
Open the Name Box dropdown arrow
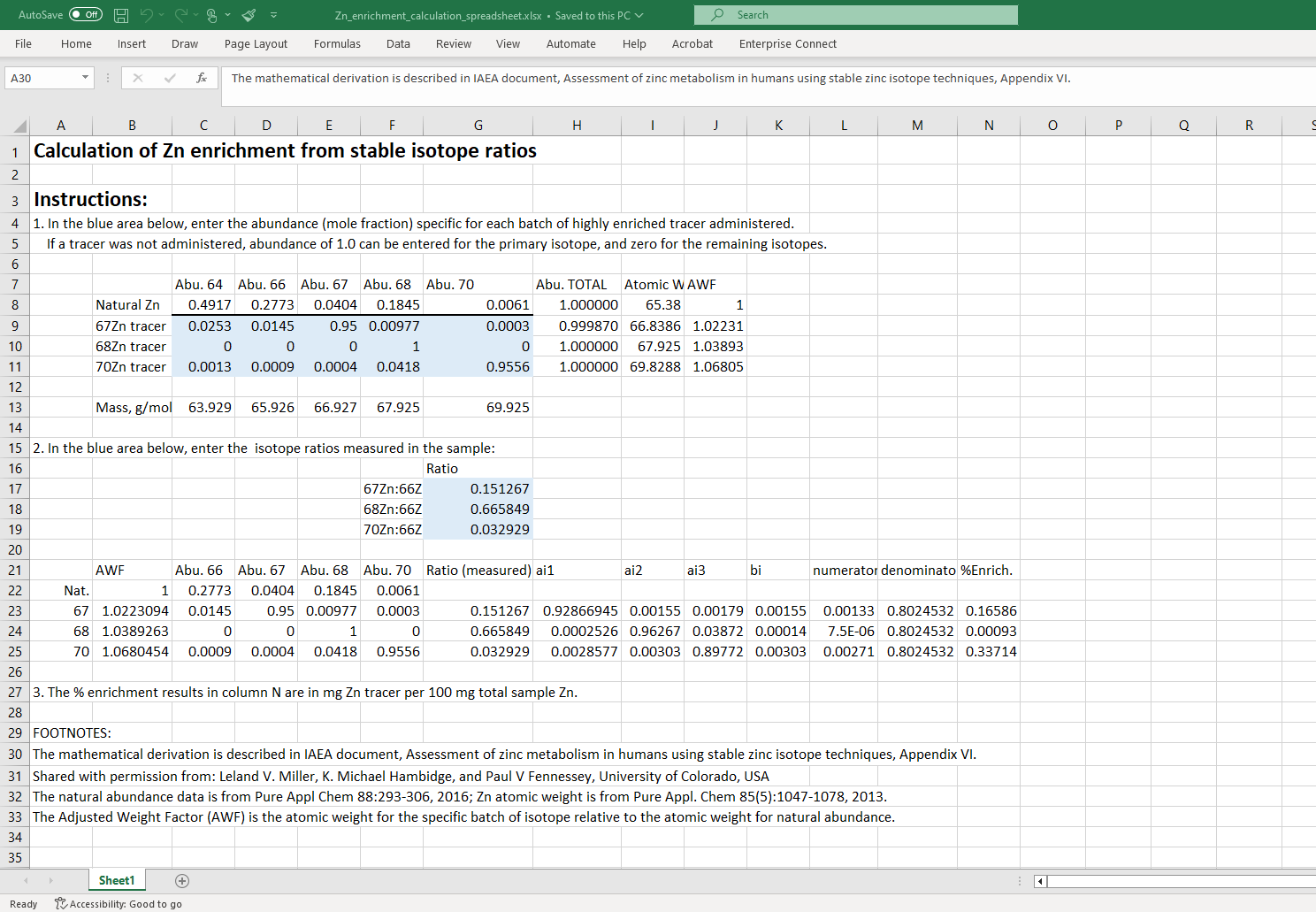pyautogui.click(x=86, y=78)
